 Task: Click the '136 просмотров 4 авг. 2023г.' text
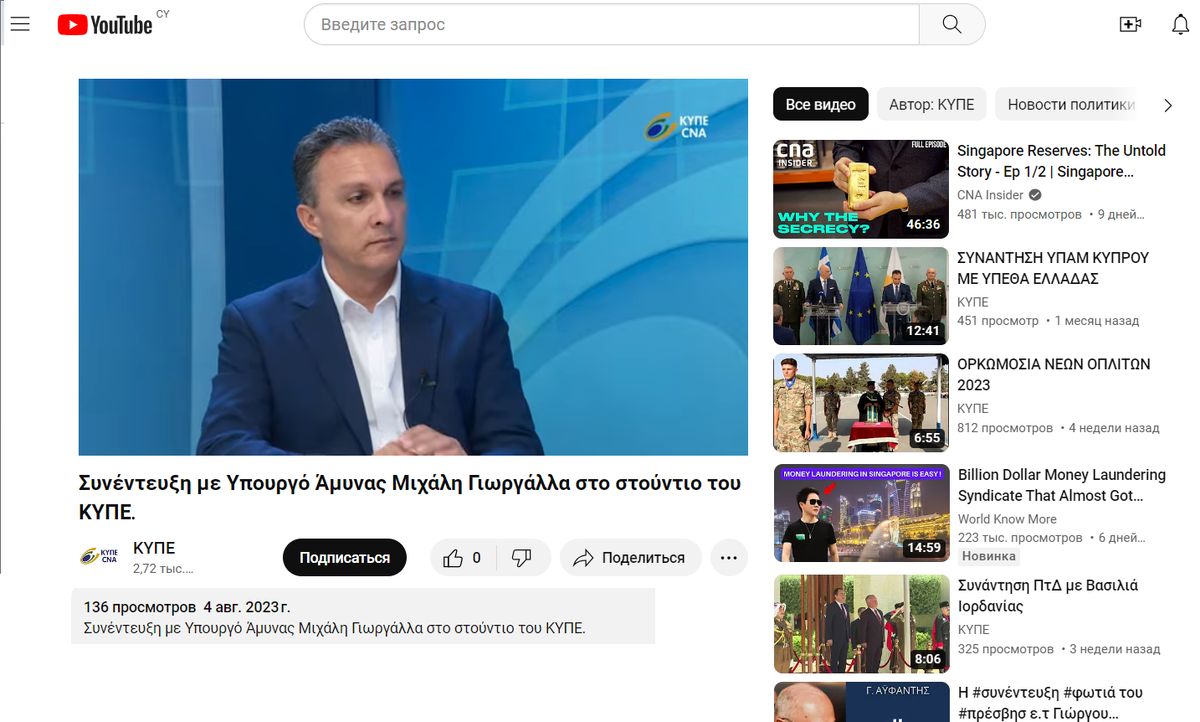187,607
